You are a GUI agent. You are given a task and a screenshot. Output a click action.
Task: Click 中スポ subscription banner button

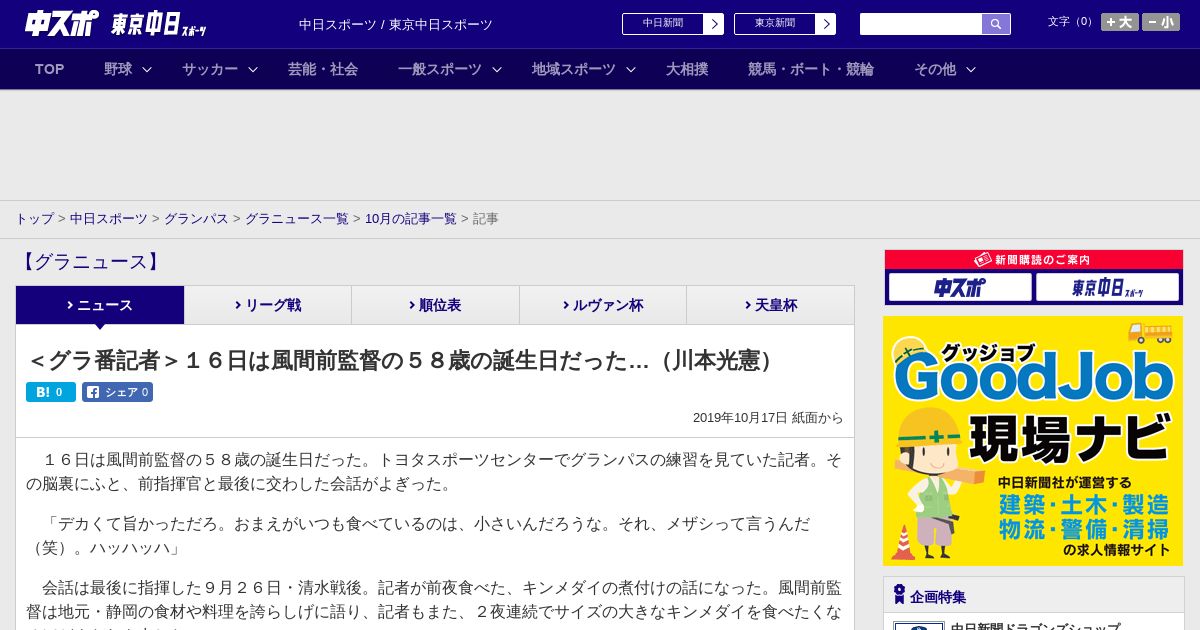click(960, 287)
